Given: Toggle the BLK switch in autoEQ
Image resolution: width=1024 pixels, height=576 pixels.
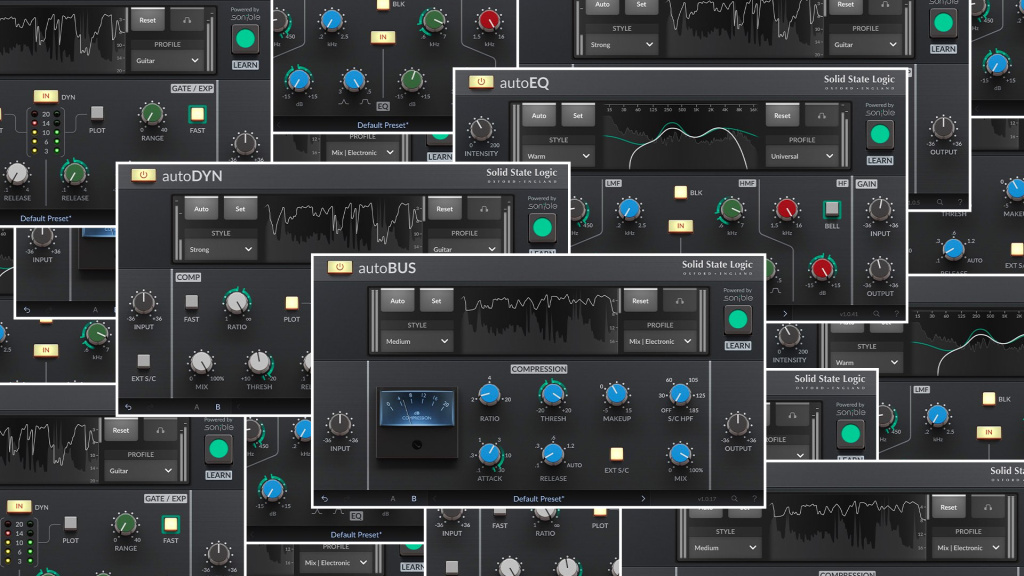Looking at the screenshot, I should (680, 192).
